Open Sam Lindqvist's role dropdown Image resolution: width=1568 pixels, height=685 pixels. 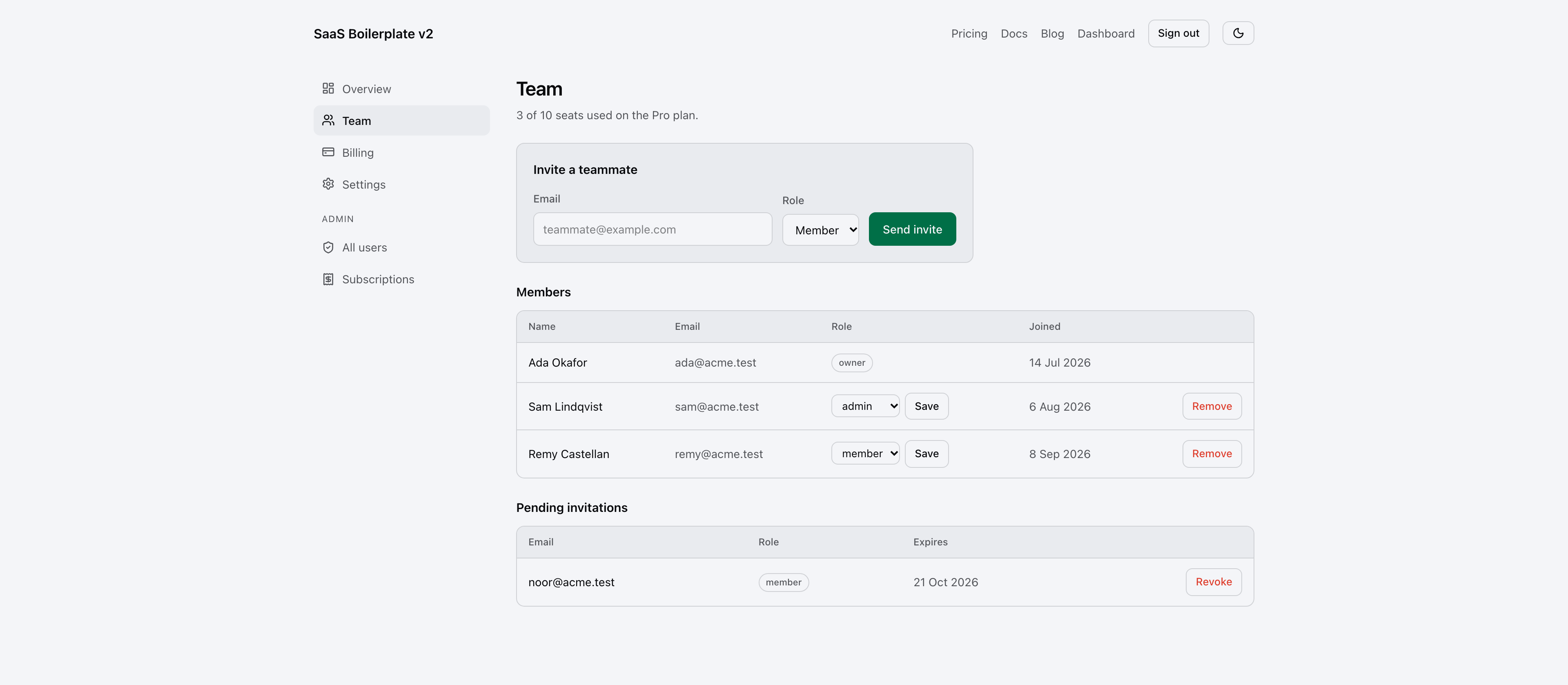click(866, 406)
